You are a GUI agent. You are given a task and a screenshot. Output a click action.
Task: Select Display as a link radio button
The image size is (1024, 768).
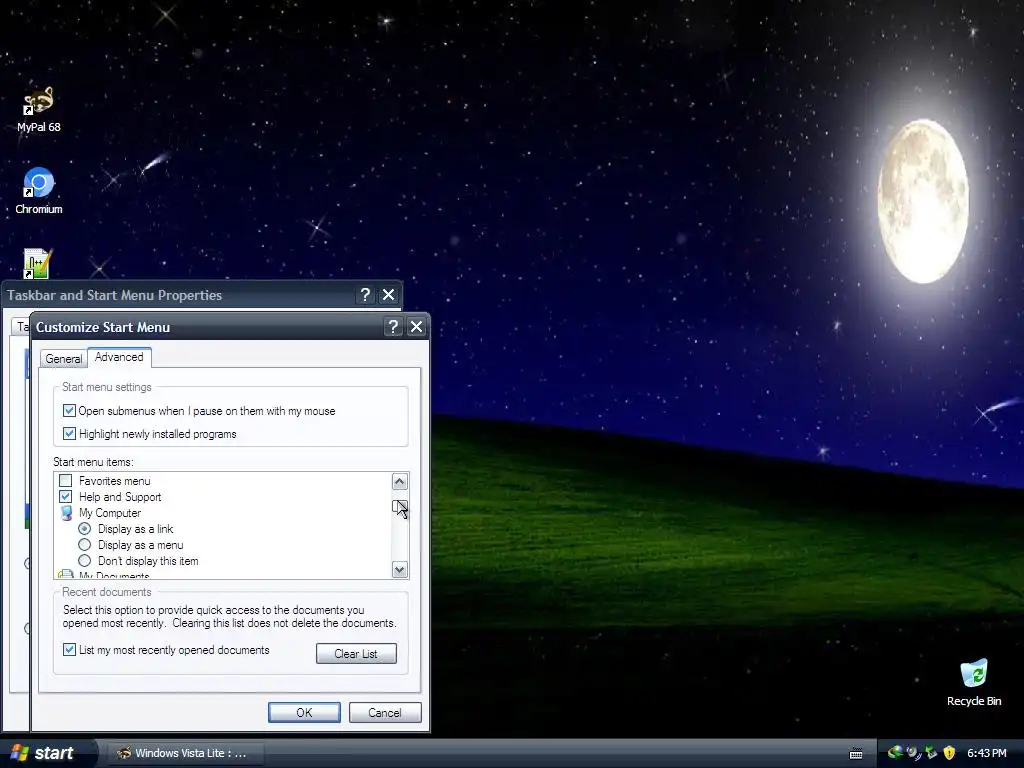(x=84, y=528)
